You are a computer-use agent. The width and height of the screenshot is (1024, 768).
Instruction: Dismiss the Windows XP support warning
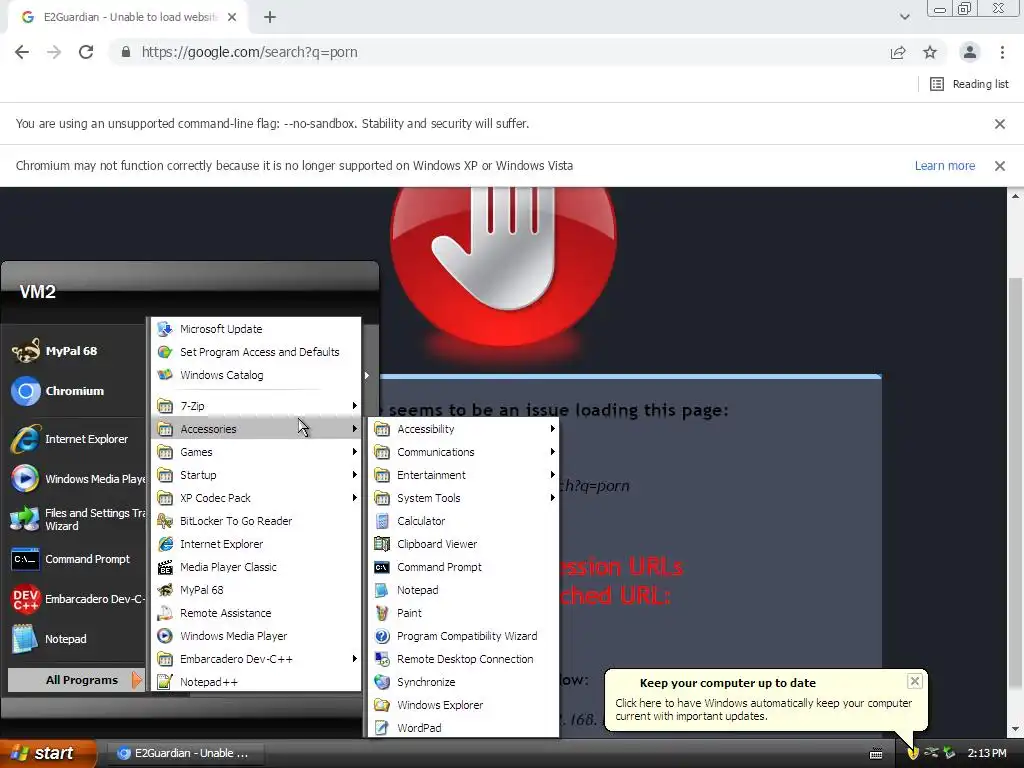point(1000,166)
